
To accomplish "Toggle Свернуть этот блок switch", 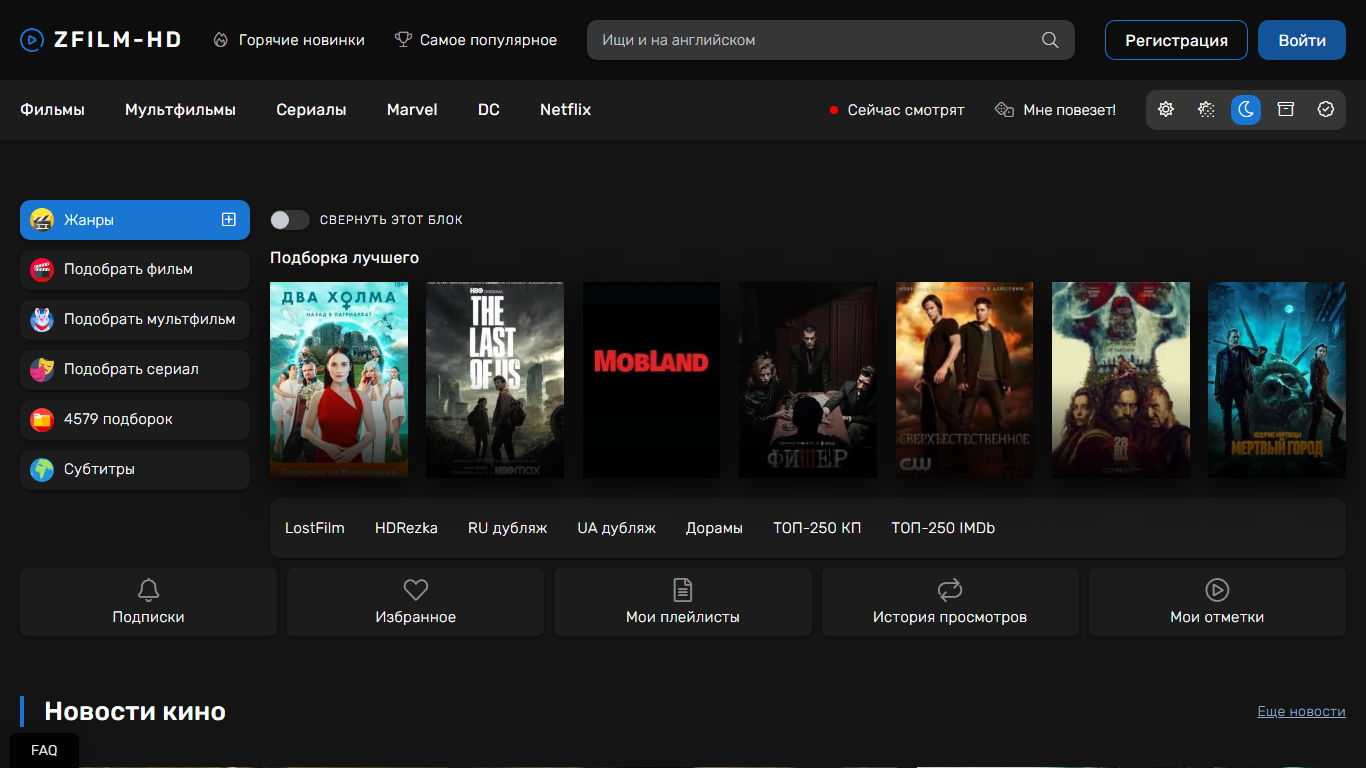I will click(290, 220).
